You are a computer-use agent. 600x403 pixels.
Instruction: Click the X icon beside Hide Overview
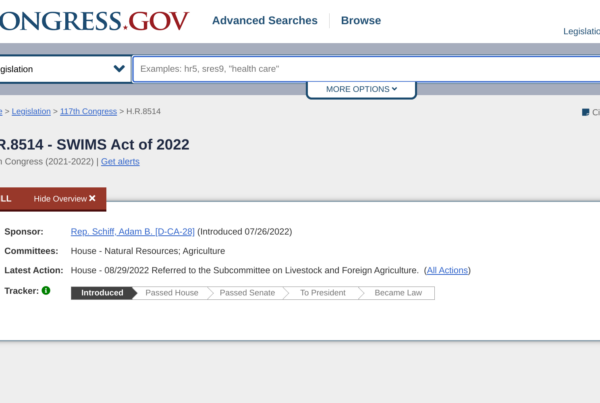point(92,198)
